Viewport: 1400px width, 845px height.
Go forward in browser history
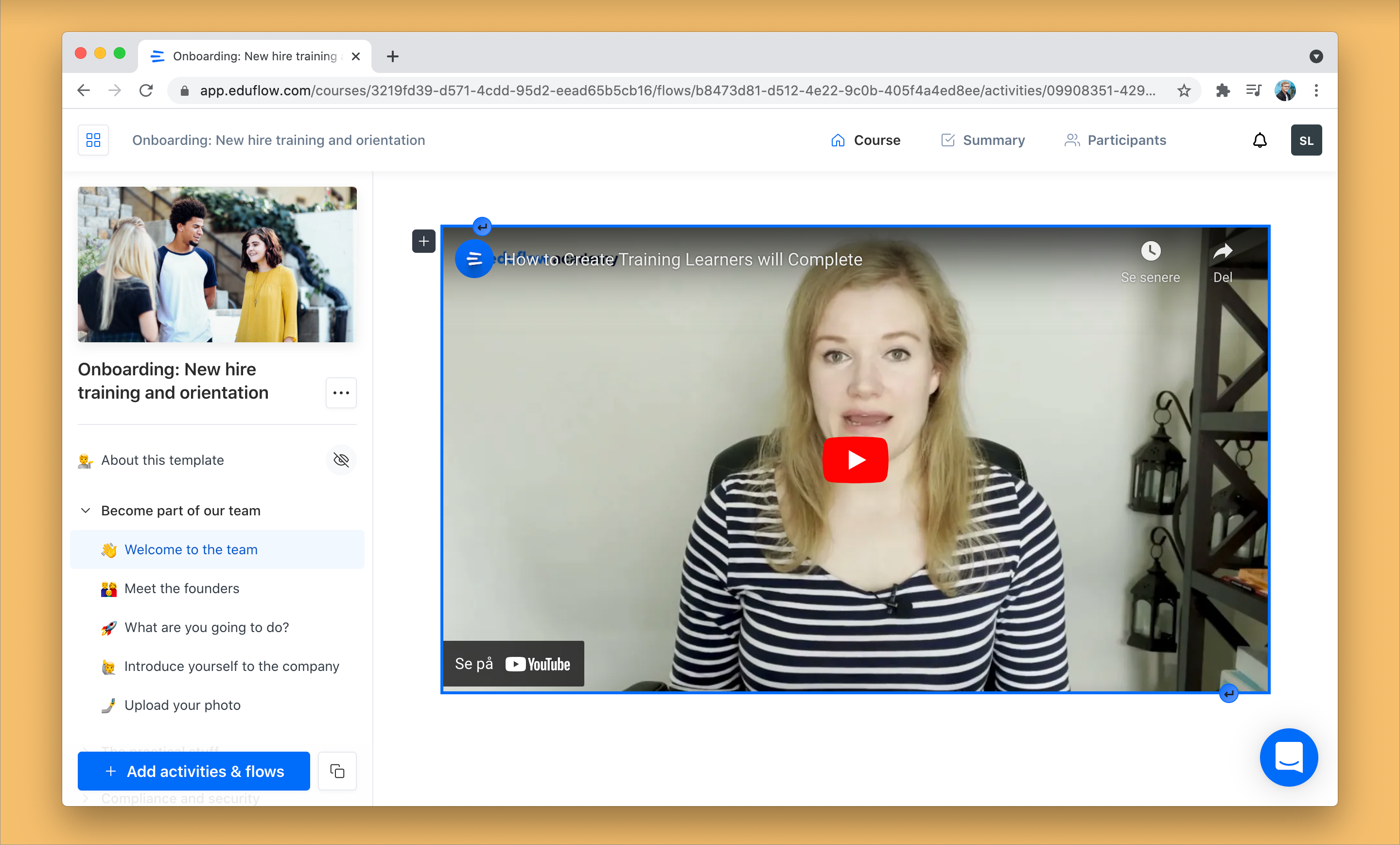pyautogui.click(x=115, y=90)
